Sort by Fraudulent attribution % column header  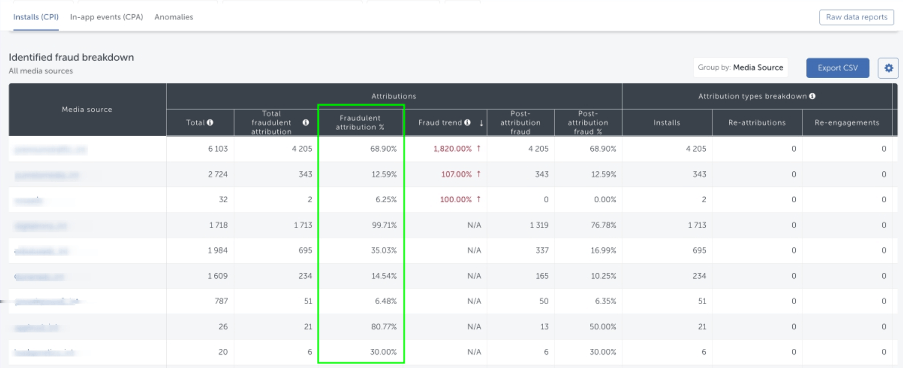(361, 122)
